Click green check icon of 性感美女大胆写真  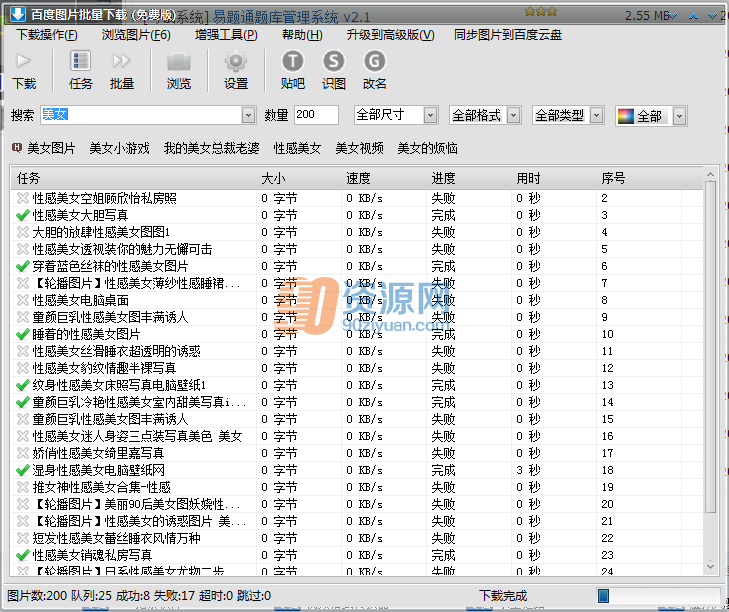(x=22, y=215)
